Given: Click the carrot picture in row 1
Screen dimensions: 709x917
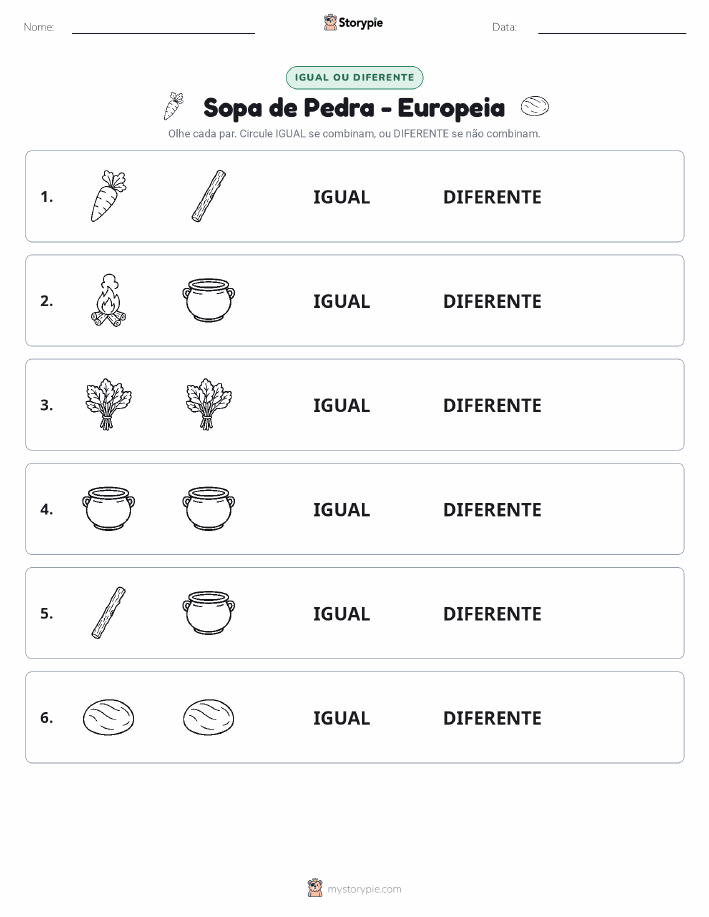Looking at the screenshot, I should click(108, 196).
